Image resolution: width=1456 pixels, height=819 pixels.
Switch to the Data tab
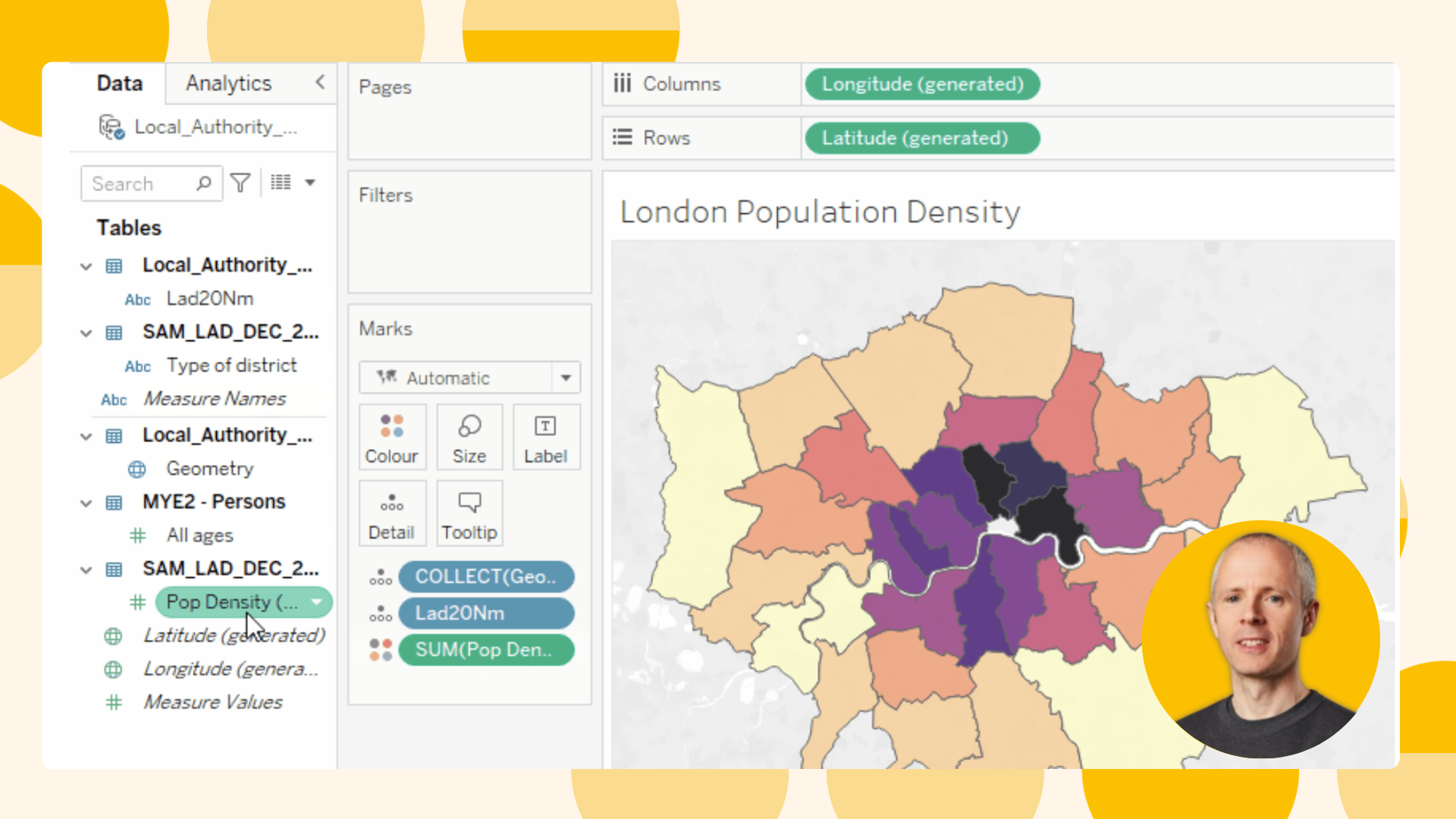click(x=119, y=83)
